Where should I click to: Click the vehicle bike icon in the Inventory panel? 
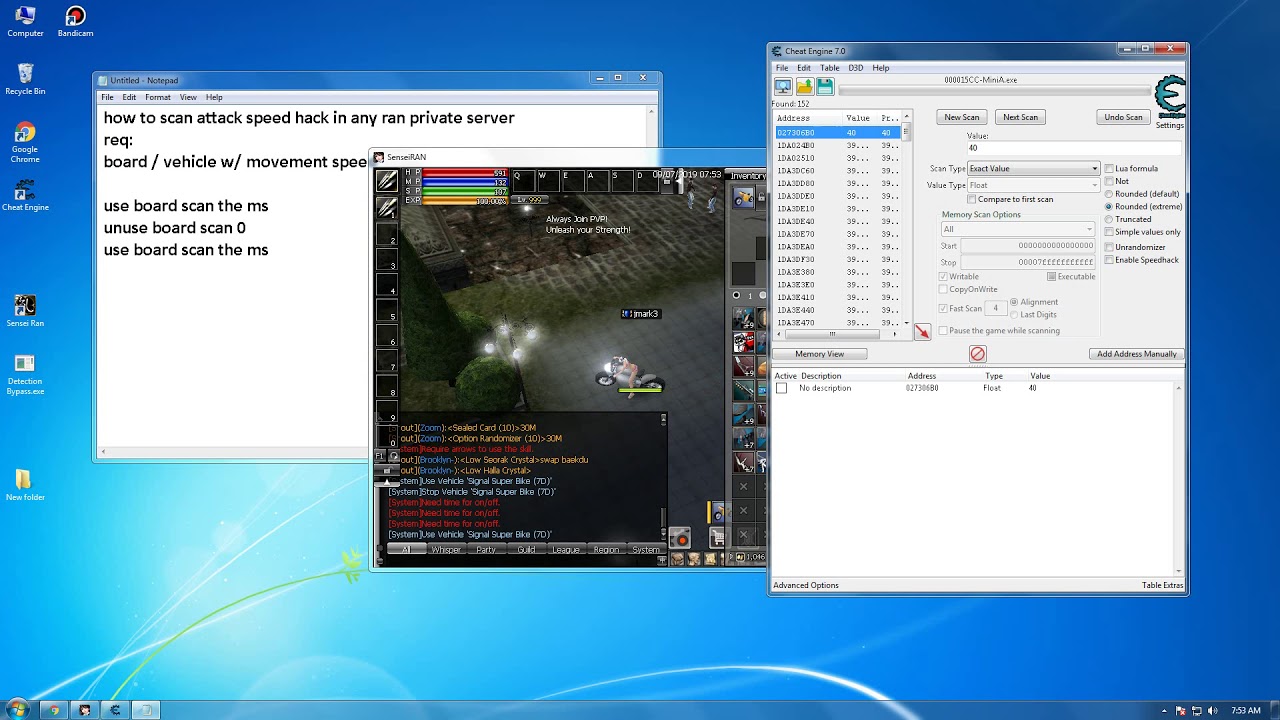click(743, 198)
